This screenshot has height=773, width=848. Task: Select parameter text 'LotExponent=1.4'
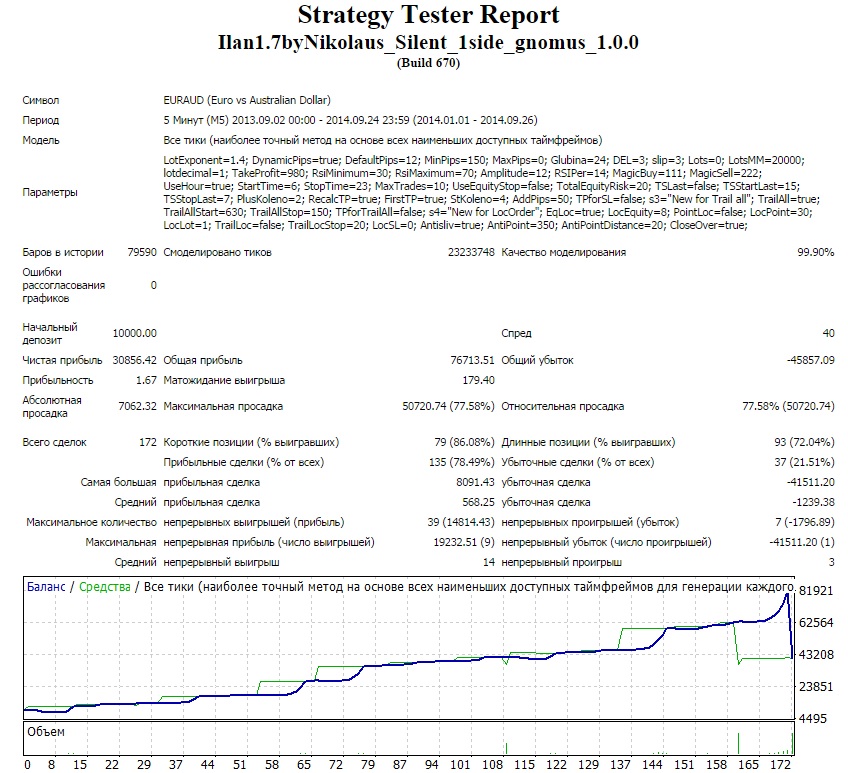coord(205,160)
